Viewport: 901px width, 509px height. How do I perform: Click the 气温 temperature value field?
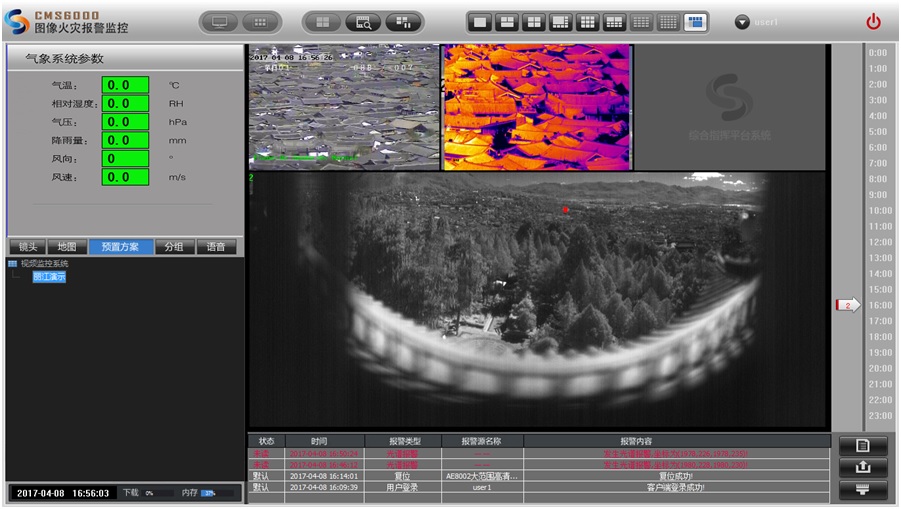[125, 85]
